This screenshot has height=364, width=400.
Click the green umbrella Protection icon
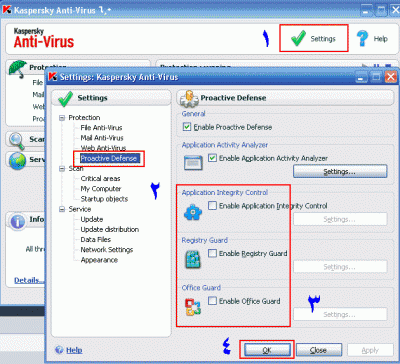point(18,69)
